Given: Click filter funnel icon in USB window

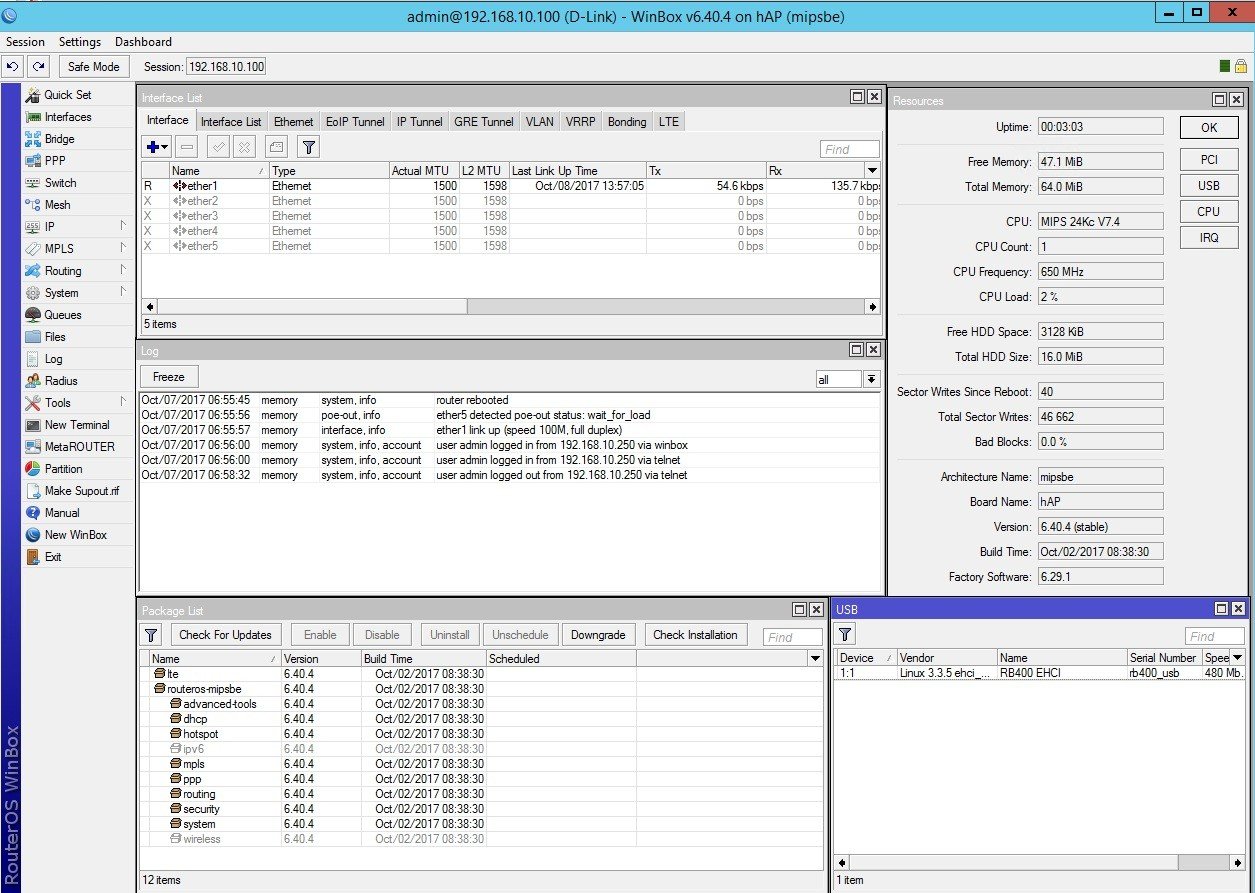Looking at the screenshot, I should pyautogui.click(x=845, y=635).
